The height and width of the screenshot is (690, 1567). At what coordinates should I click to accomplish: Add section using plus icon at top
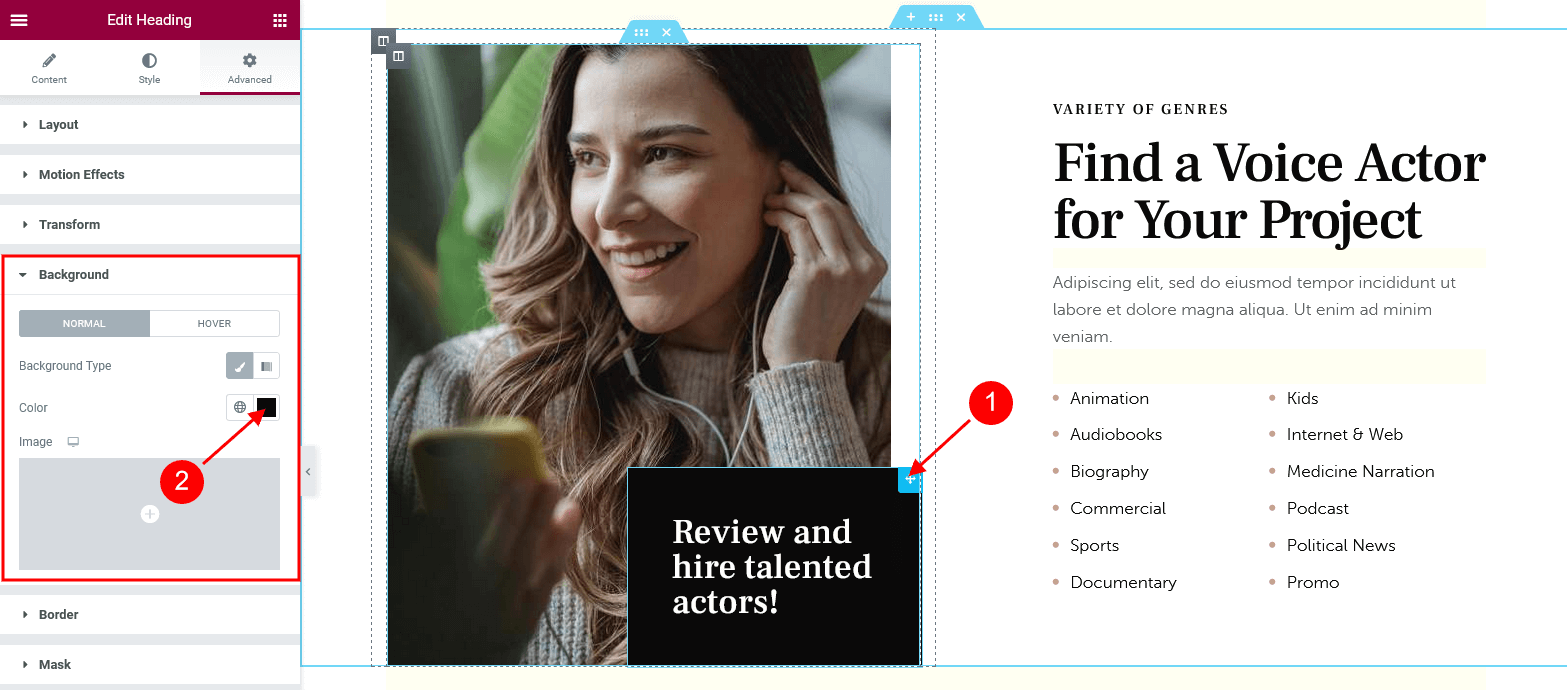[911, 17]
